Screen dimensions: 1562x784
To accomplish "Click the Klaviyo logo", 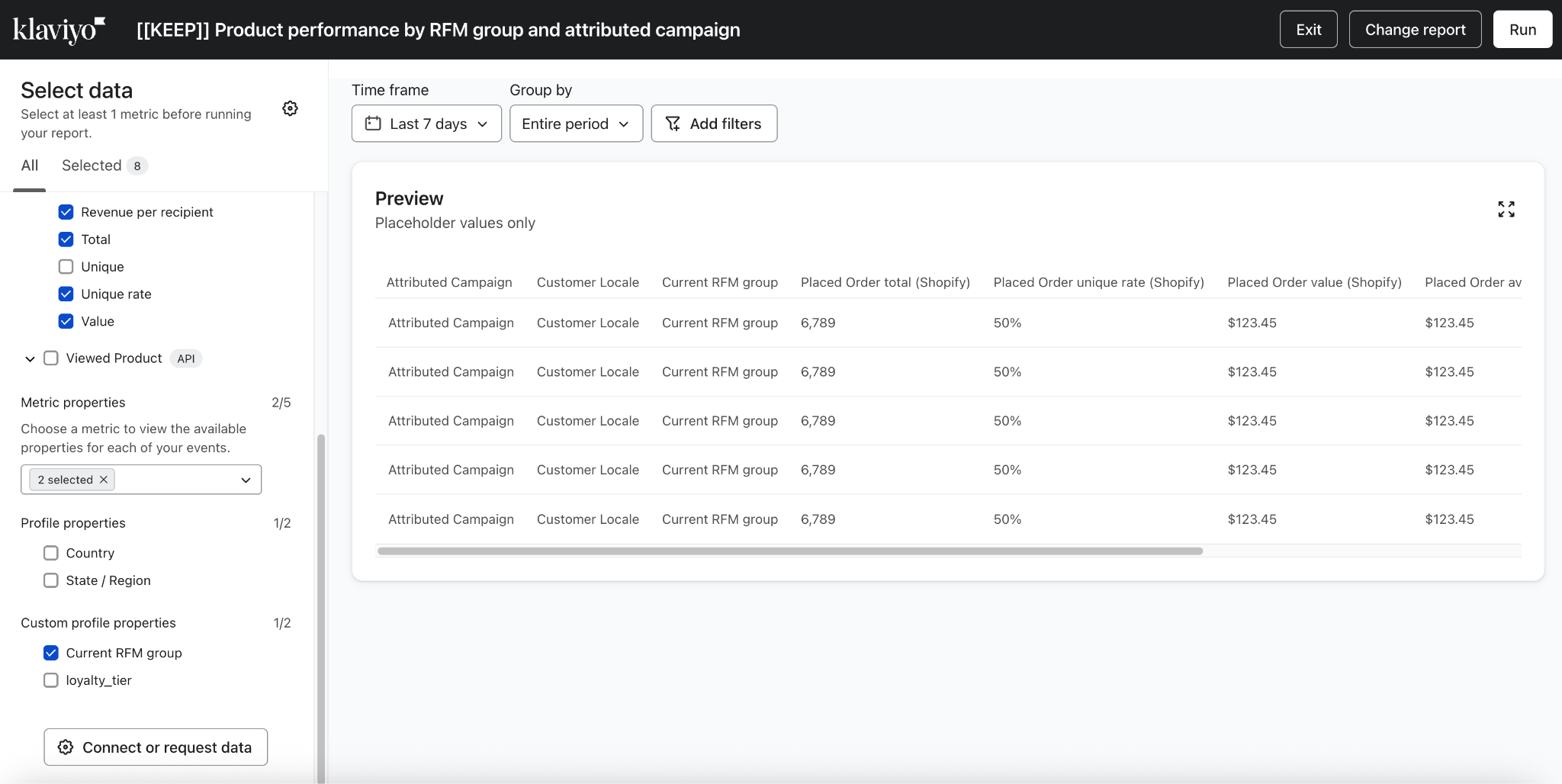I will pos(59,30).
